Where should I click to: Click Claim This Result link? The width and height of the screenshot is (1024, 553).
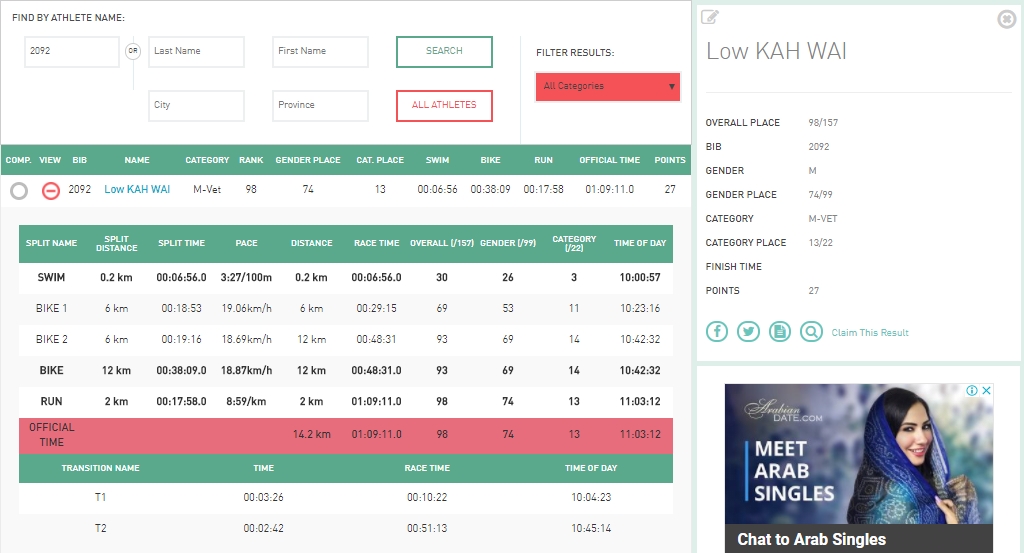coord(870,332)
